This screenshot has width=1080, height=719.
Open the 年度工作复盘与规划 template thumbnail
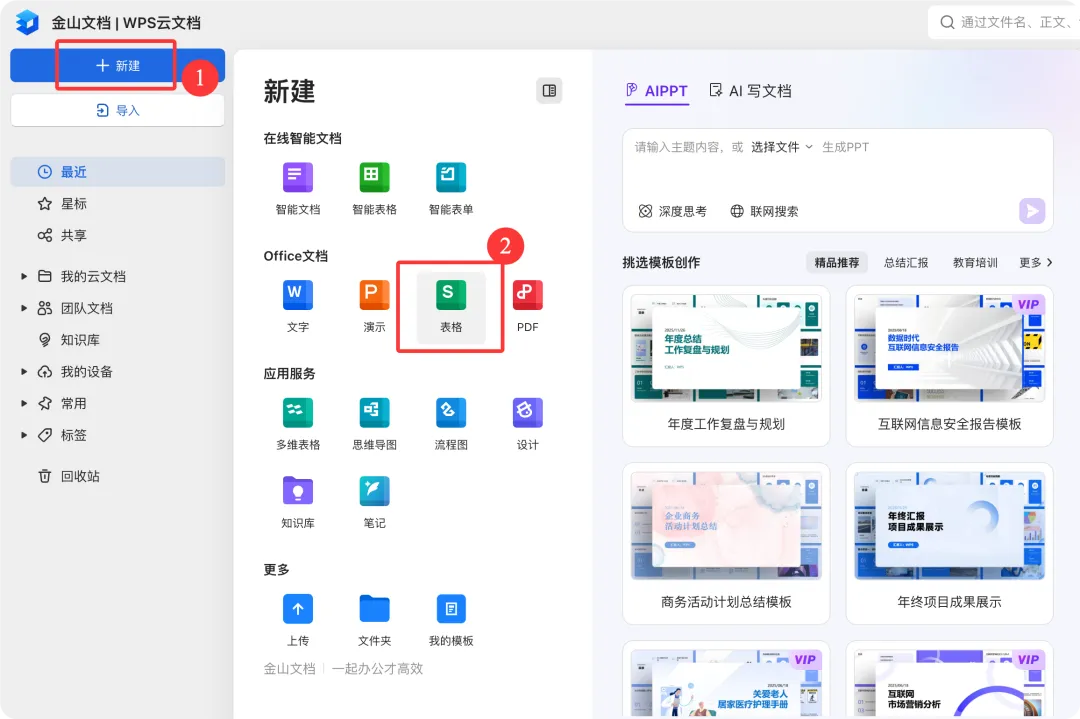(726, 348)
